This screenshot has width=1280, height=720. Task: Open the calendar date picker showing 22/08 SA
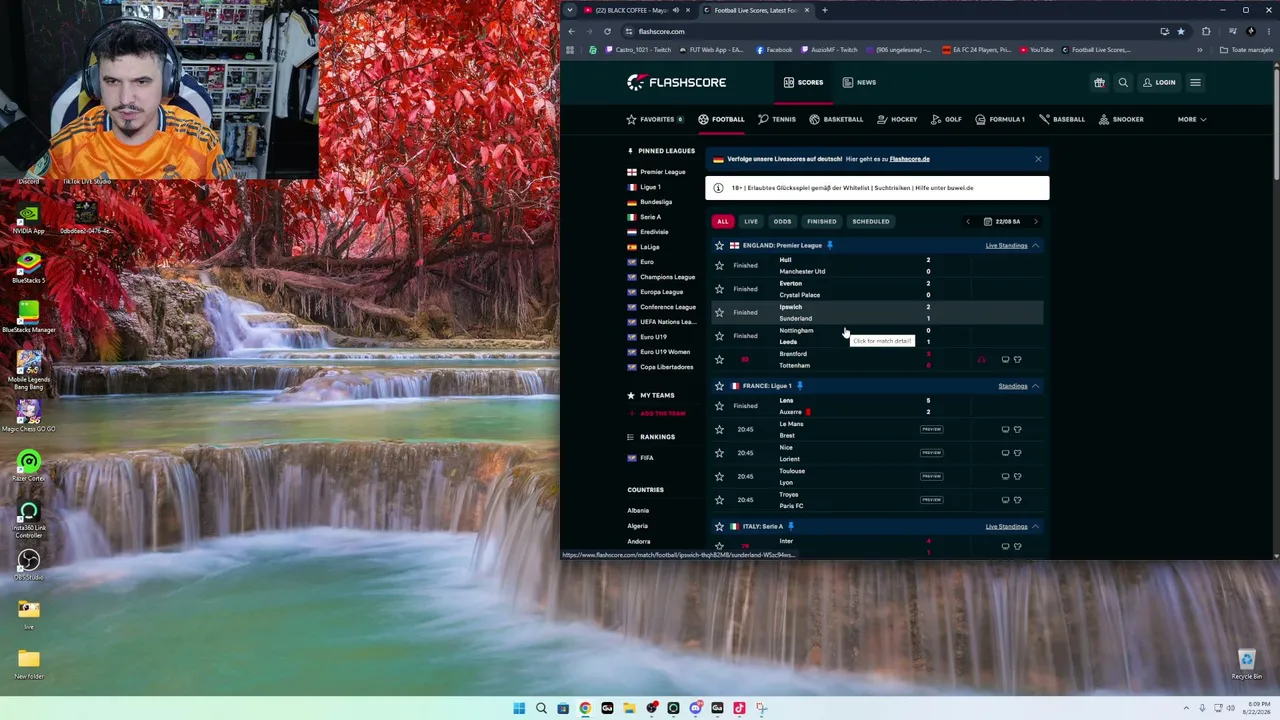click(1001, 221)
